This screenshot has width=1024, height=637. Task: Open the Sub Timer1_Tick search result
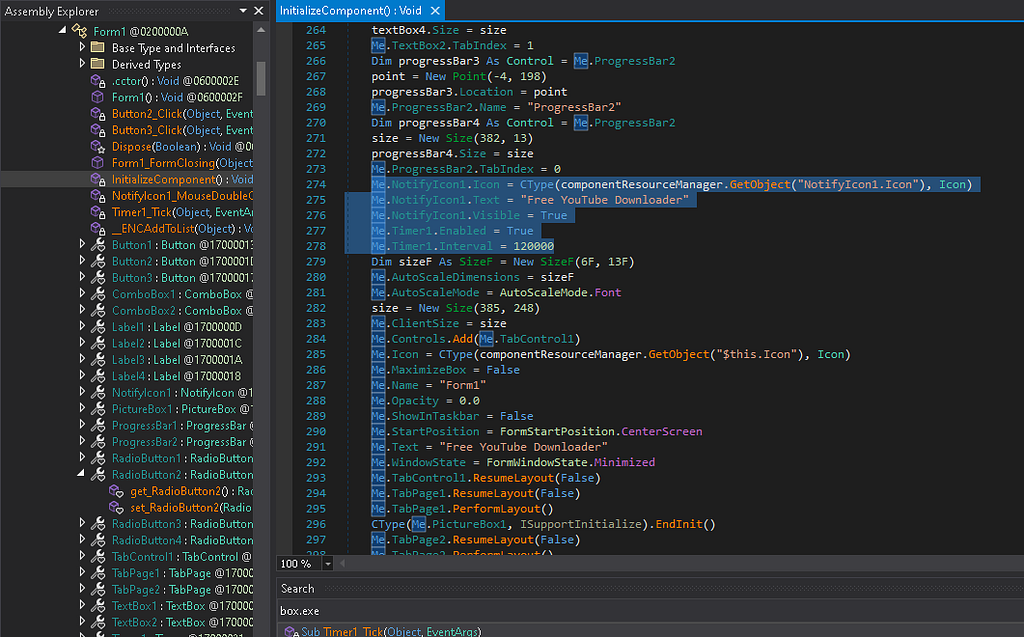click(391, 632)
